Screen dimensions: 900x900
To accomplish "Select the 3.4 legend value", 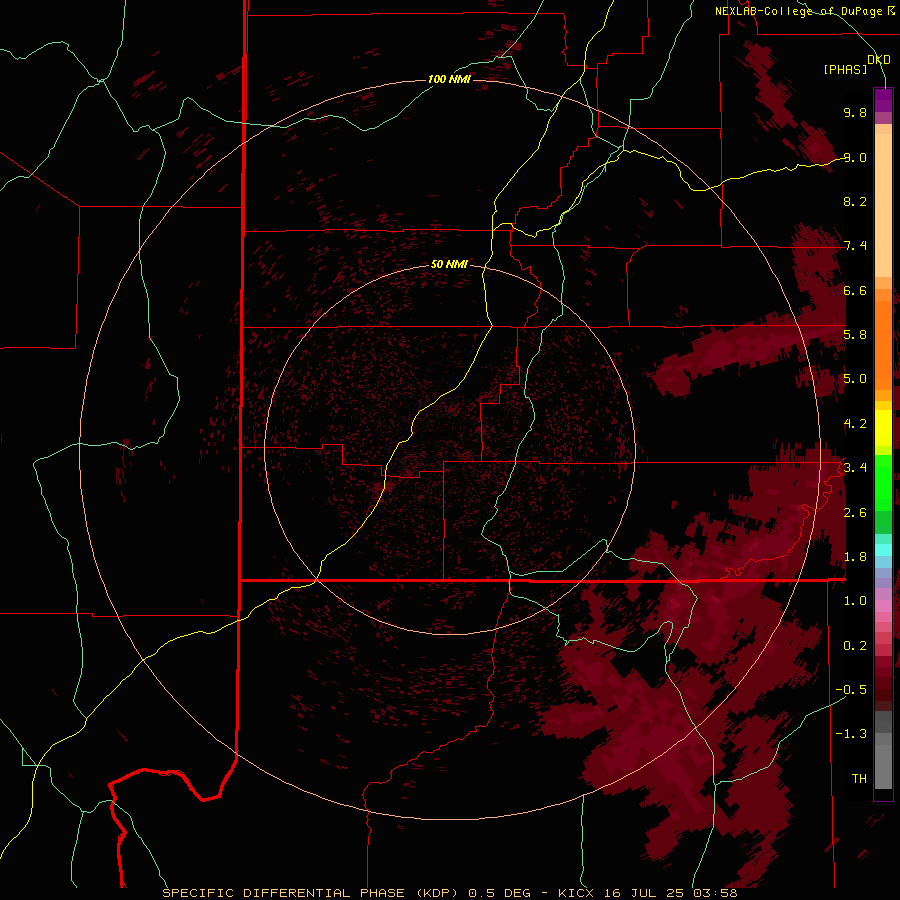I will click(855, 468).
